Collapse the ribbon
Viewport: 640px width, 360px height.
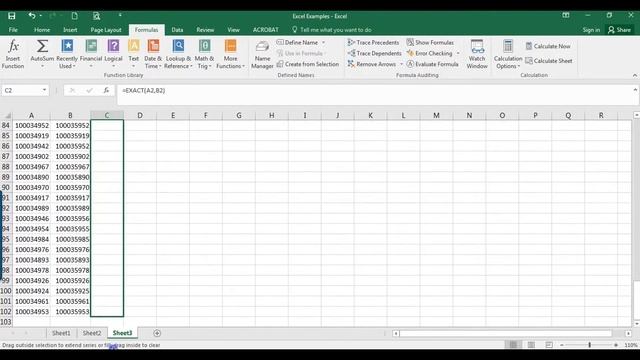tap(635, 75)
